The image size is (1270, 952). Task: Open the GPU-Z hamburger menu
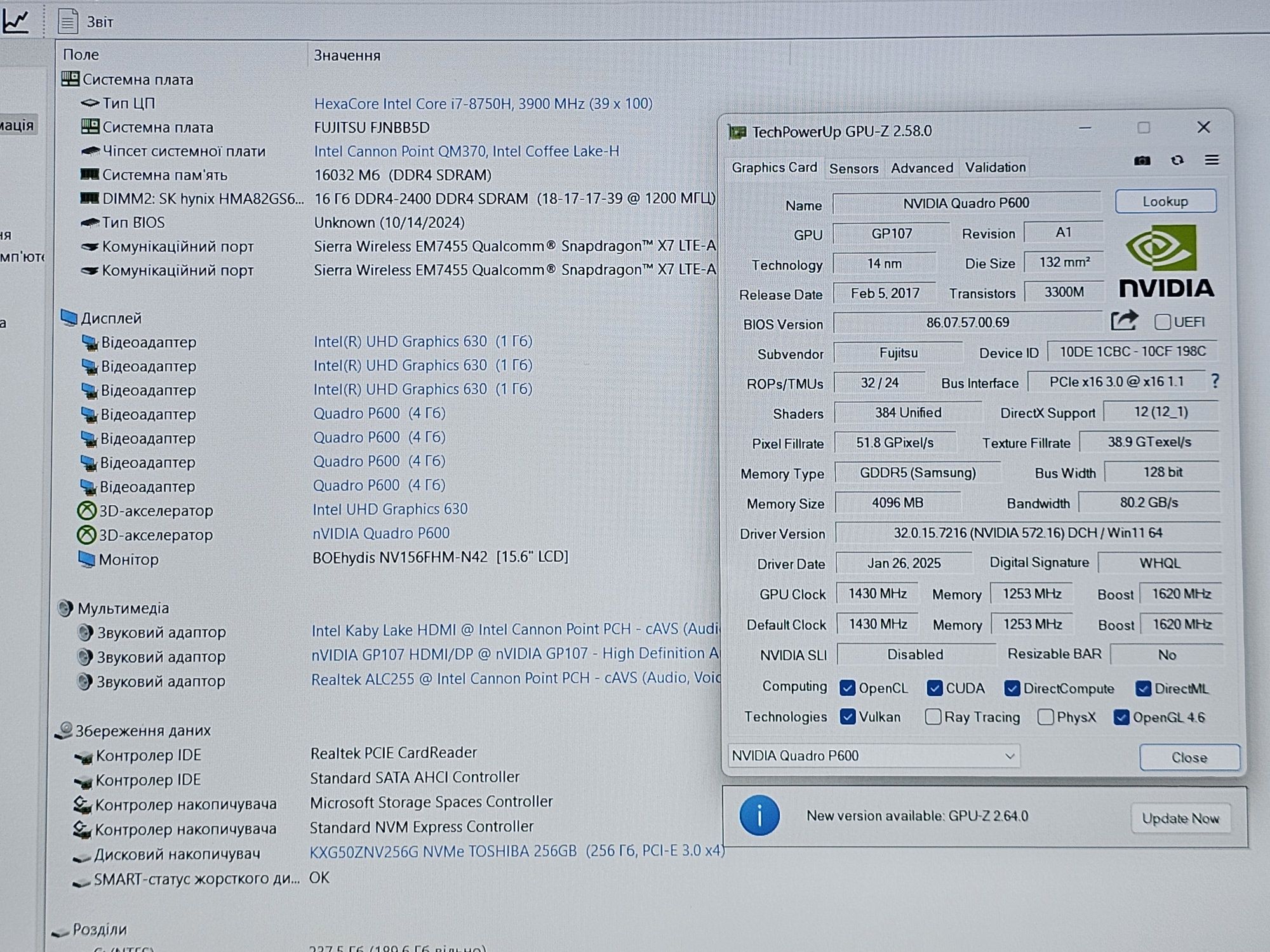(1212, 160)
